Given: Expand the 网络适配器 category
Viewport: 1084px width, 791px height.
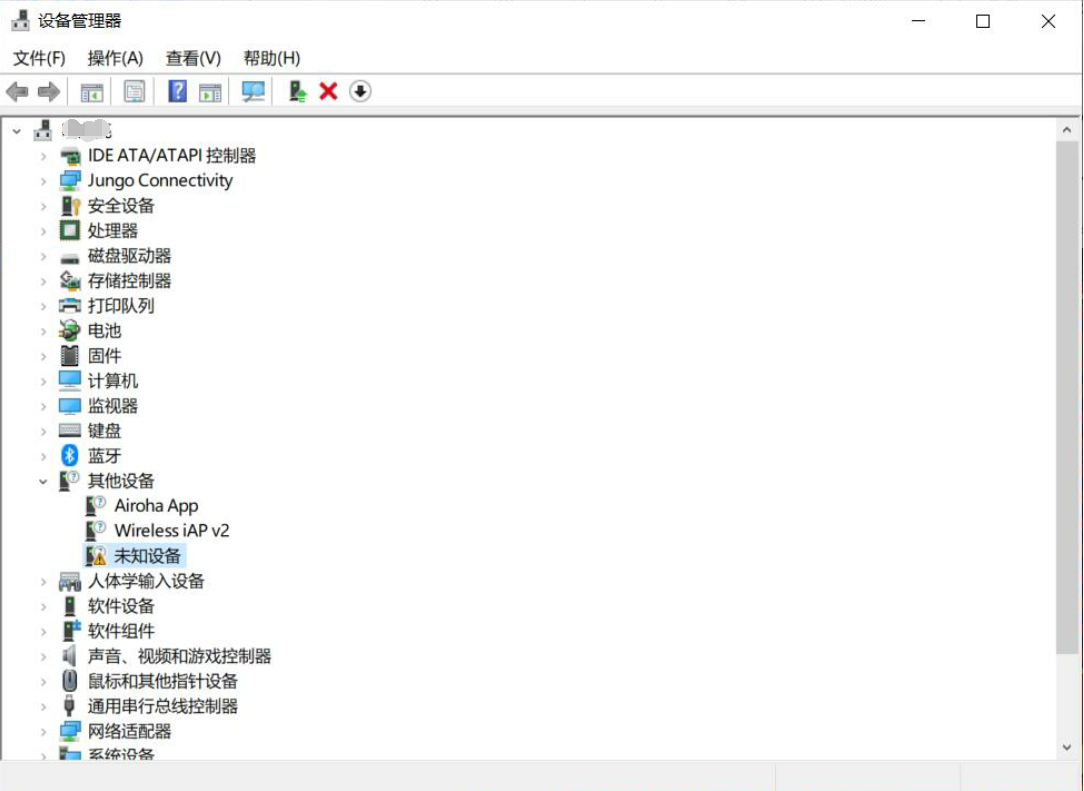Looking at the screenshot, I should (x=43, y=732).
